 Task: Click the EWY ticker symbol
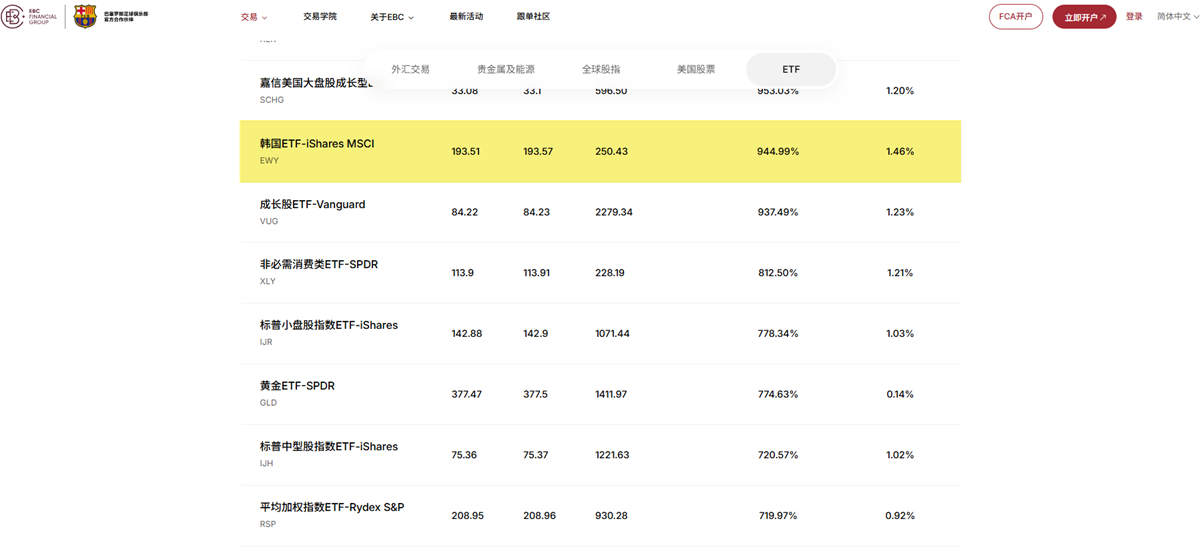pyautogui.click(x=269, y=161)
